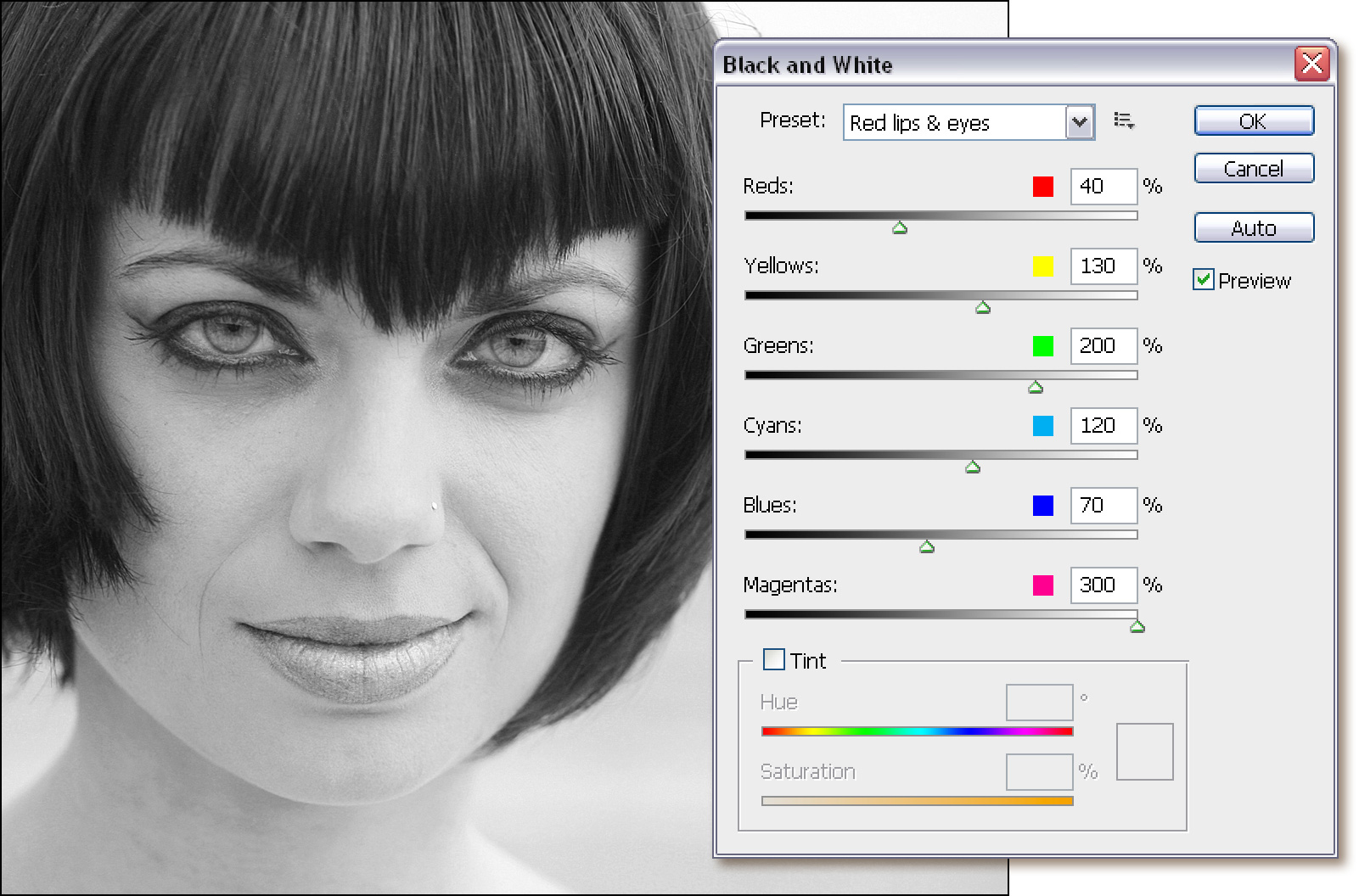The height and width of the screenshot is (896, 1359).
Task: Enable the Tint checkbox
Action: (774, 659)
